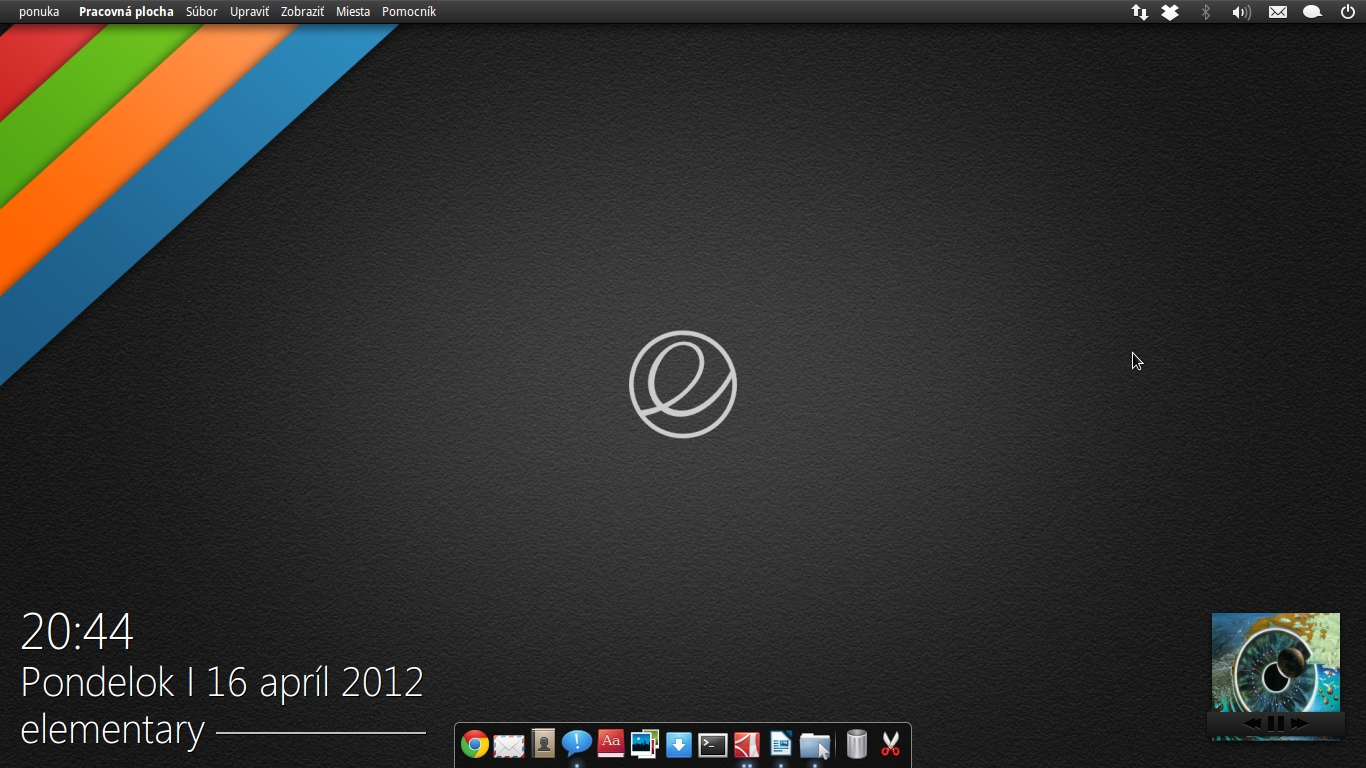Skip to next track in music widget
Viewport: 1366px width, 768px height.
(x=1299, y=723)
